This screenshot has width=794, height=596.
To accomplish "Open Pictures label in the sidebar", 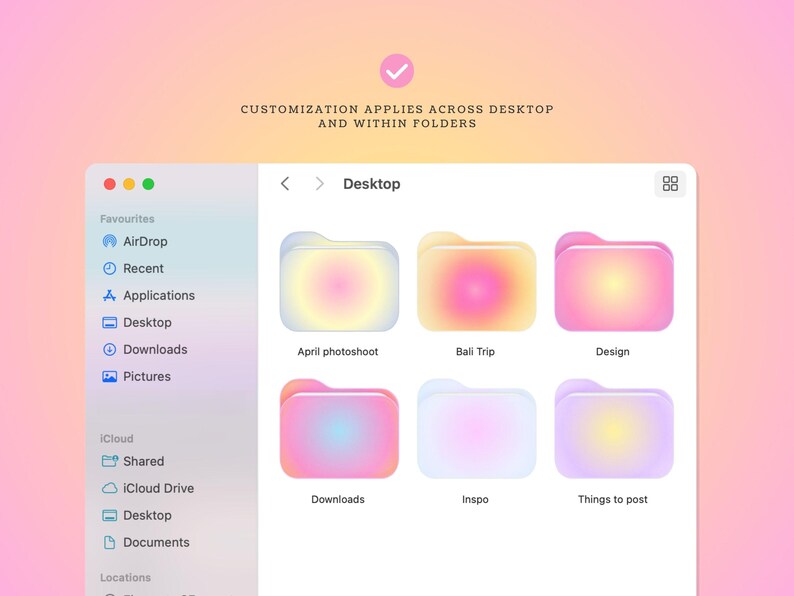I will click(147, 376).
